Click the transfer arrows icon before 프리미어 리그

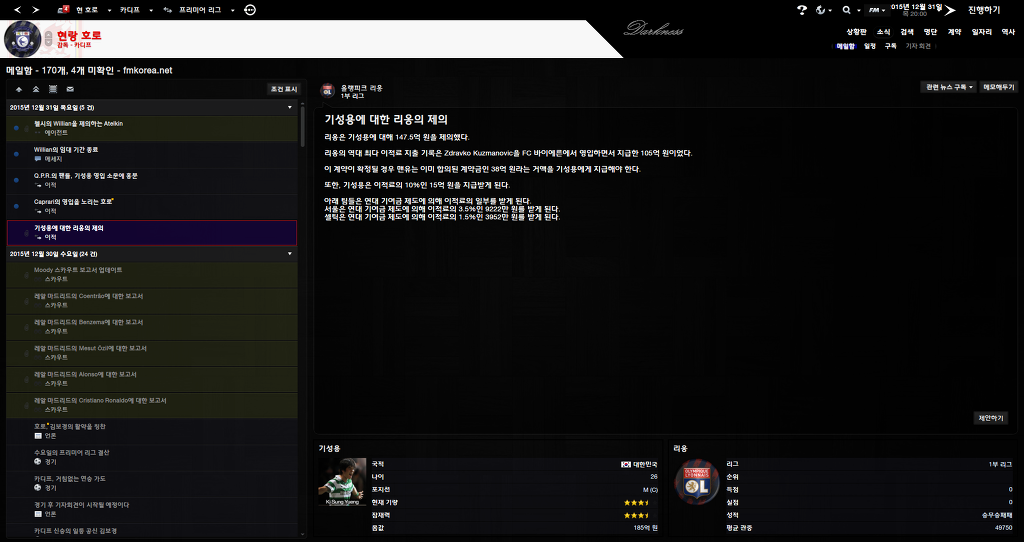168,10
